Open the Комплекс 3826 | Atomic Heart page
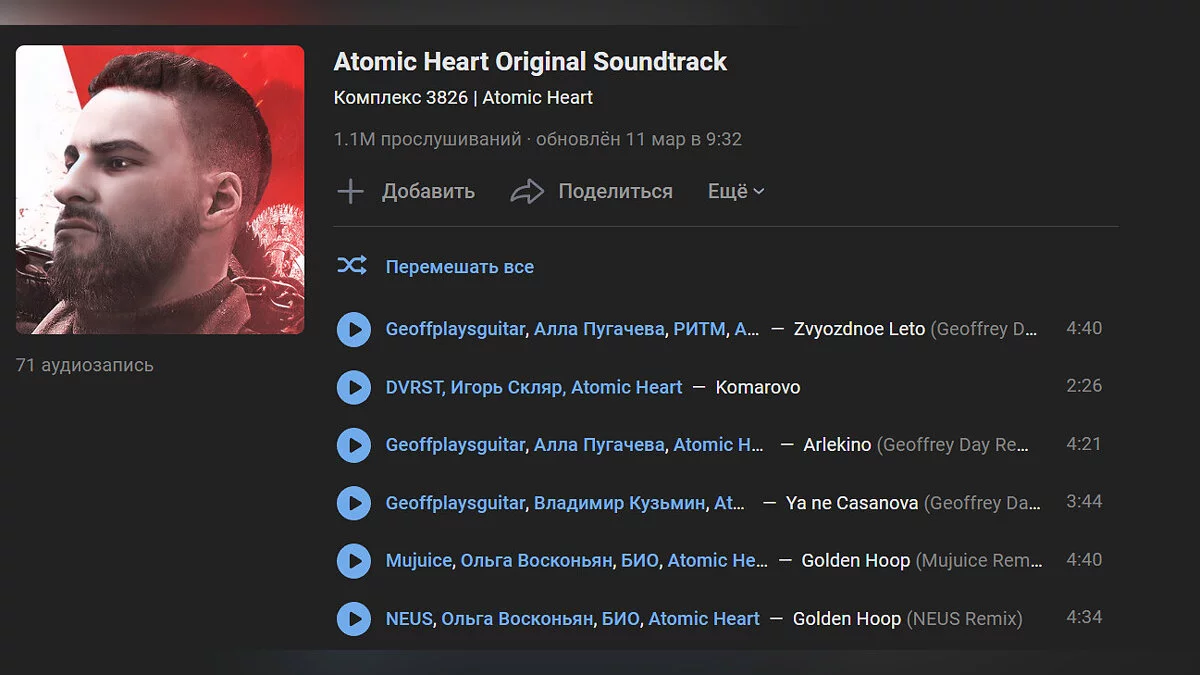This screenshot has height=675, width=1200. point(463,97)
